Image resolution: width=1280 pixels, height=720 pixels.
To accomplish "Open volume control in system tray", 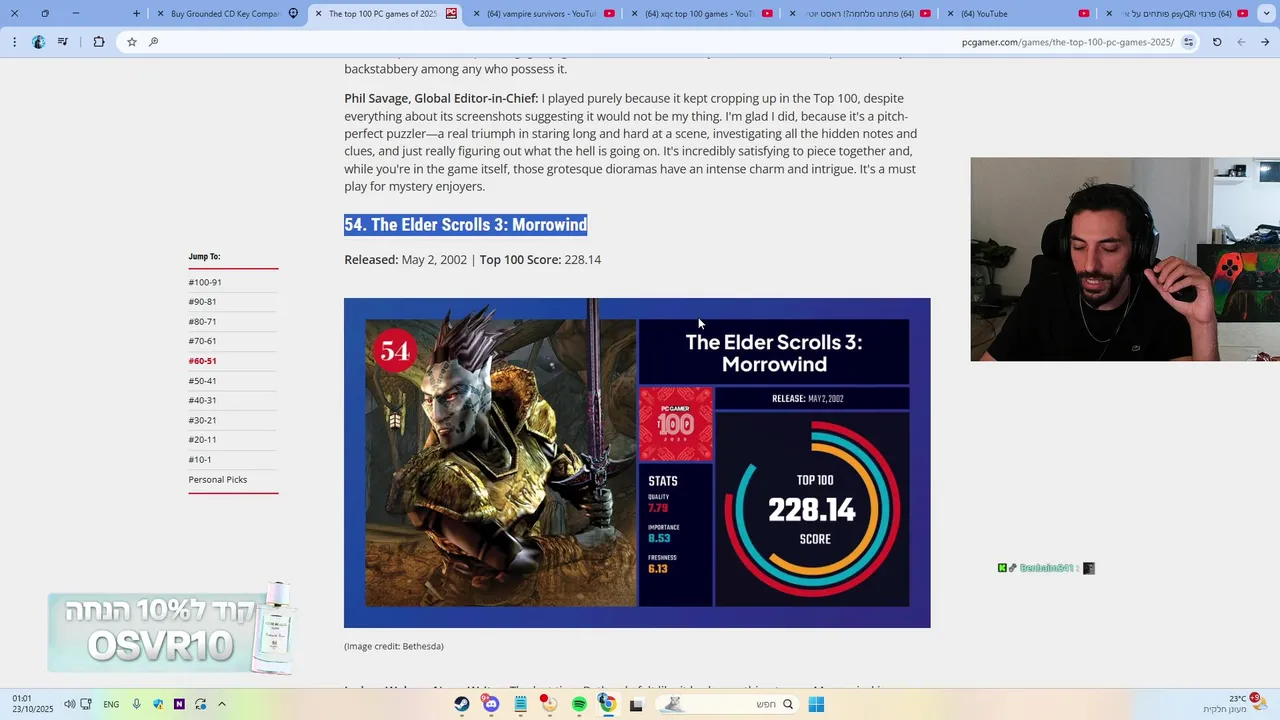I will [69, 704].
